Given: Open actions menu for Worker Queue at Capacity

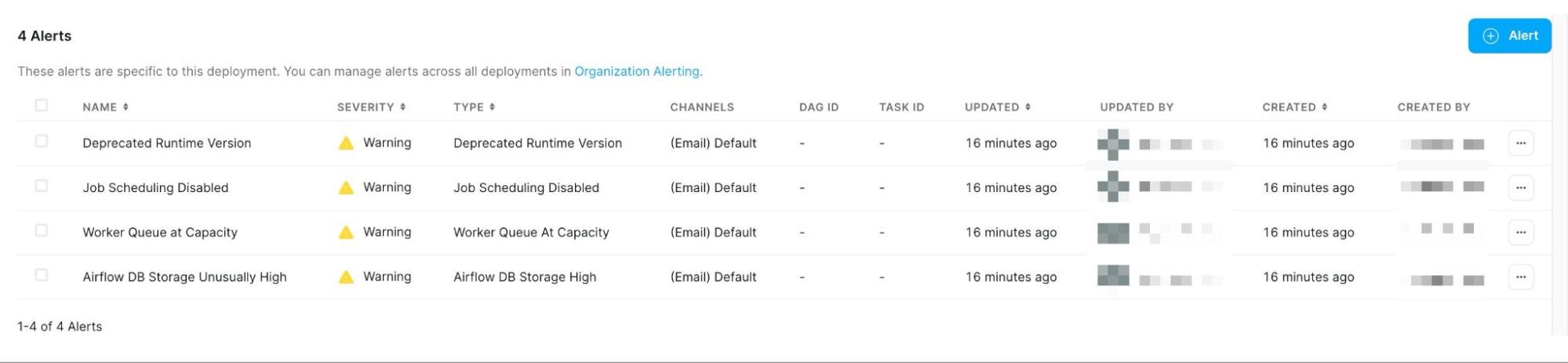Looking at the screenshot, I should tap(1520, 233).
